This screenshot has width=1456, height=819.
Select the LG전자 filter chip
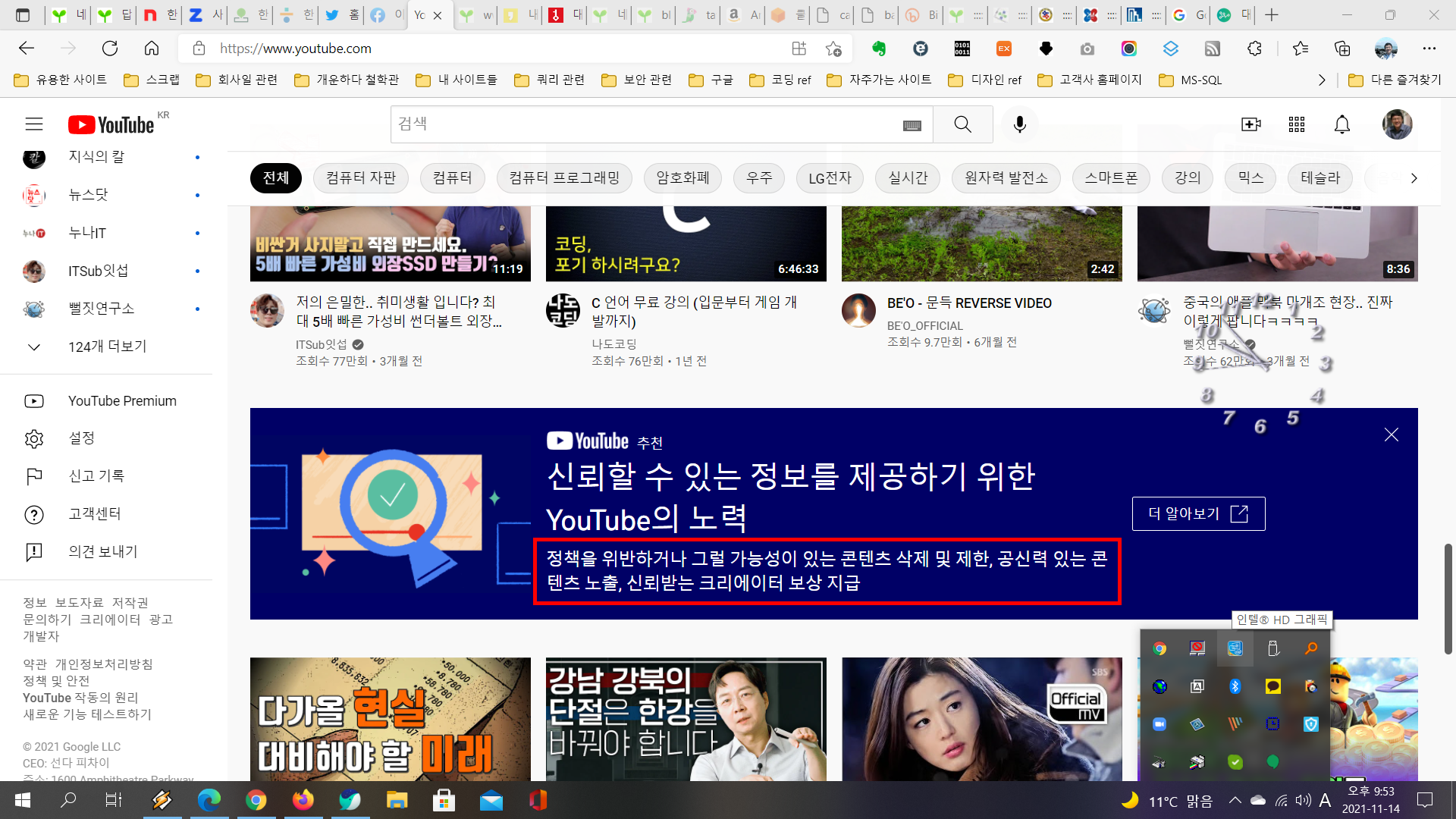click(x=830, y=177)
